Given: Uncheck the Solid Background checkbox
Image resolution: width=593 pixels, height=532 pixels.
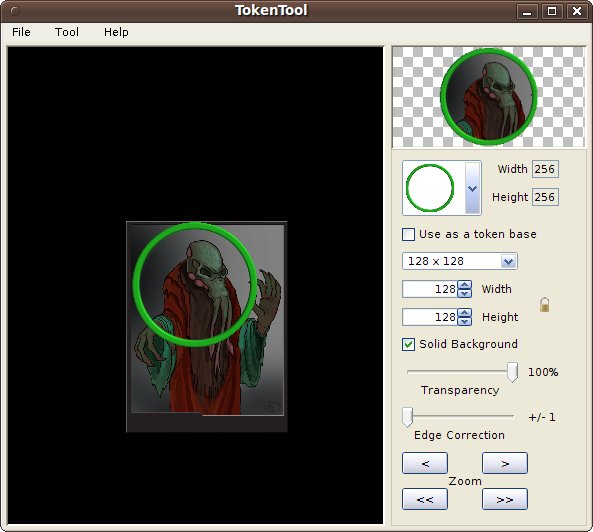Looking at the screenshot, I should [x=408, y=344].
